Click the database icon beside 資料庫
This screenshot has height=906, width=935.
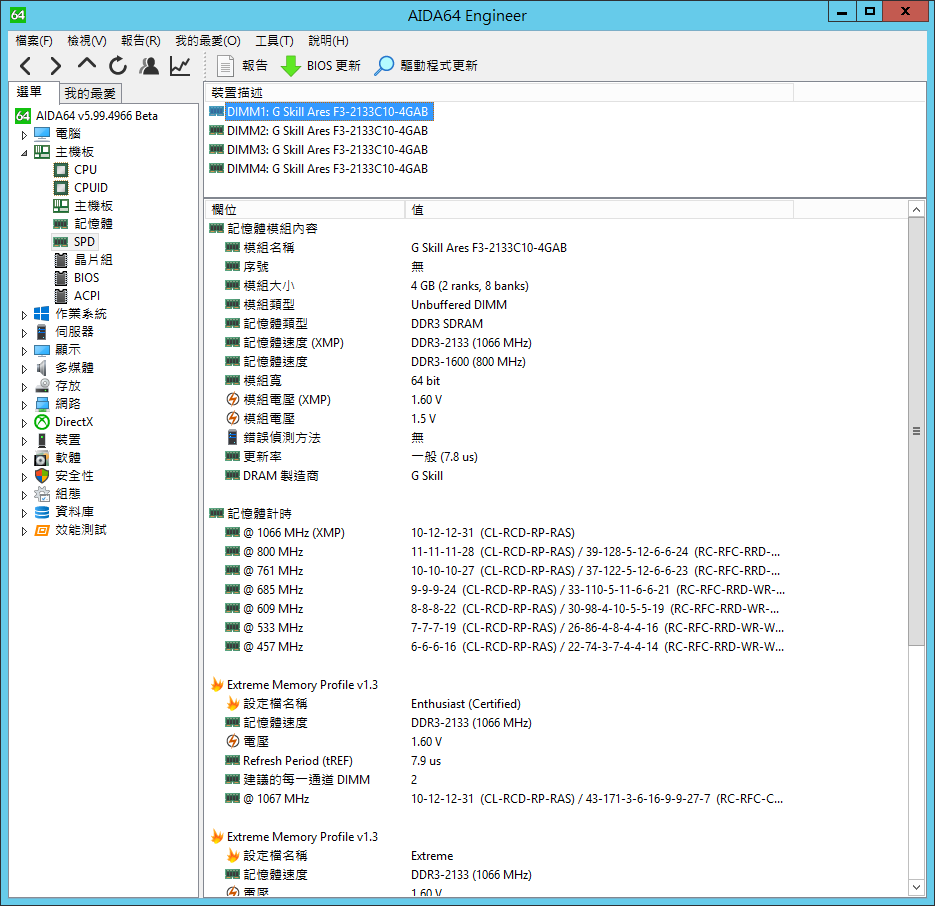(42, 512)
